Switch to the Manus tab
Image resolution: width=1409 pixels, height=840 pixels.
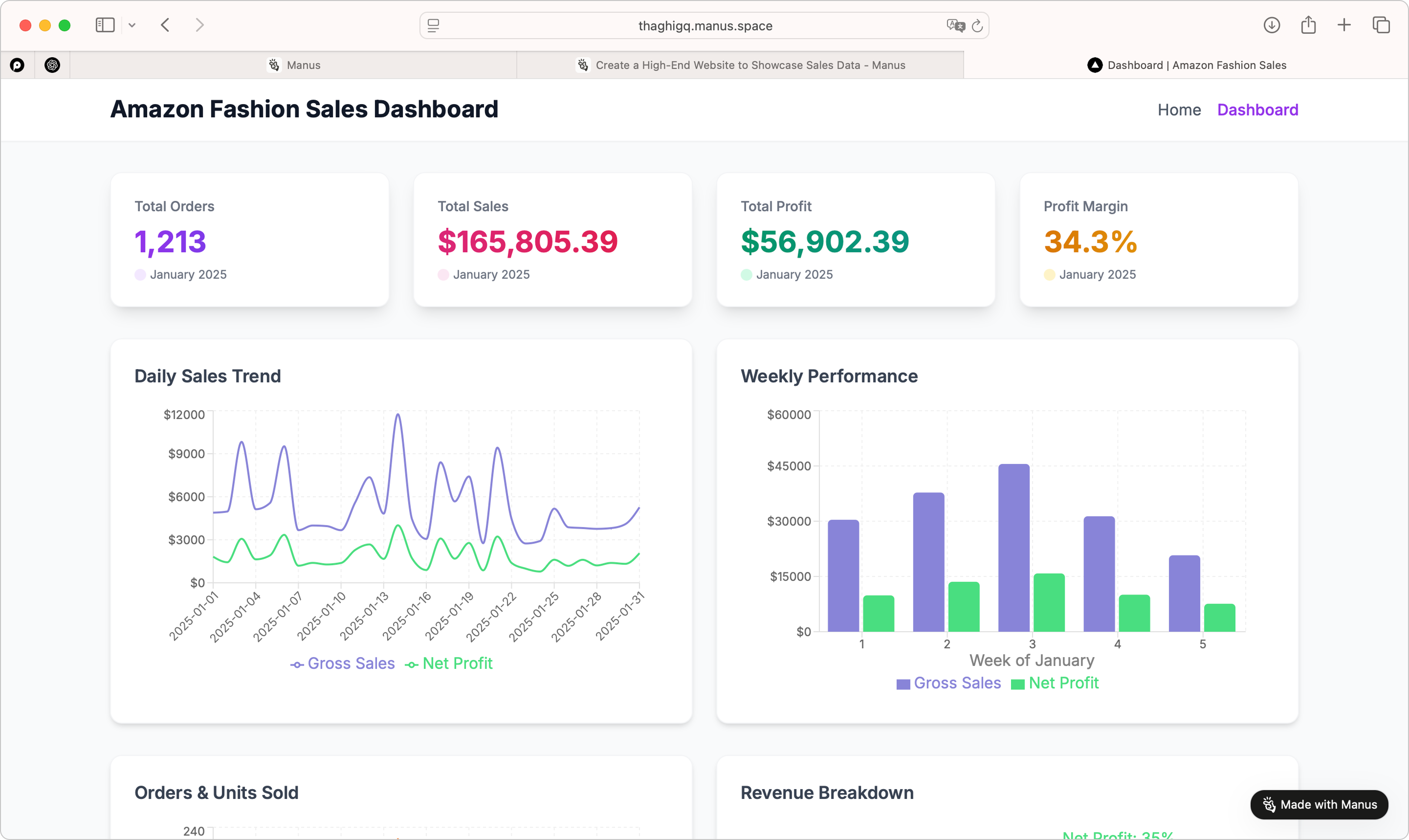click(293, 65)
